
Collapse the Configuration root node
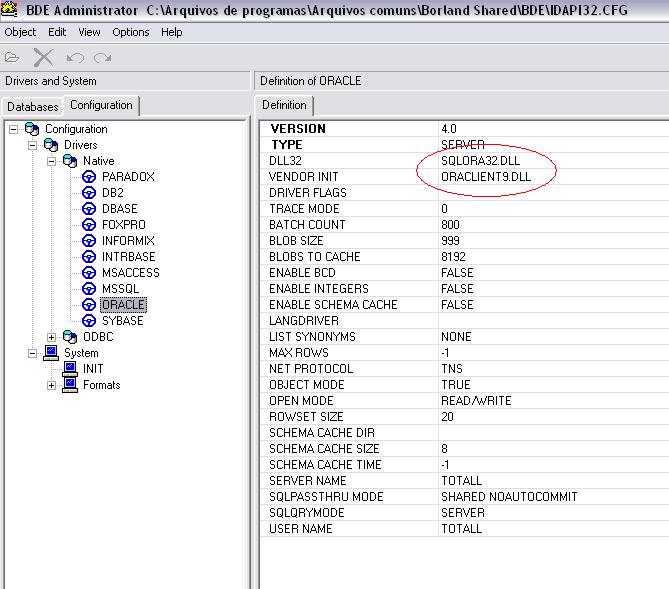[14, 129]
